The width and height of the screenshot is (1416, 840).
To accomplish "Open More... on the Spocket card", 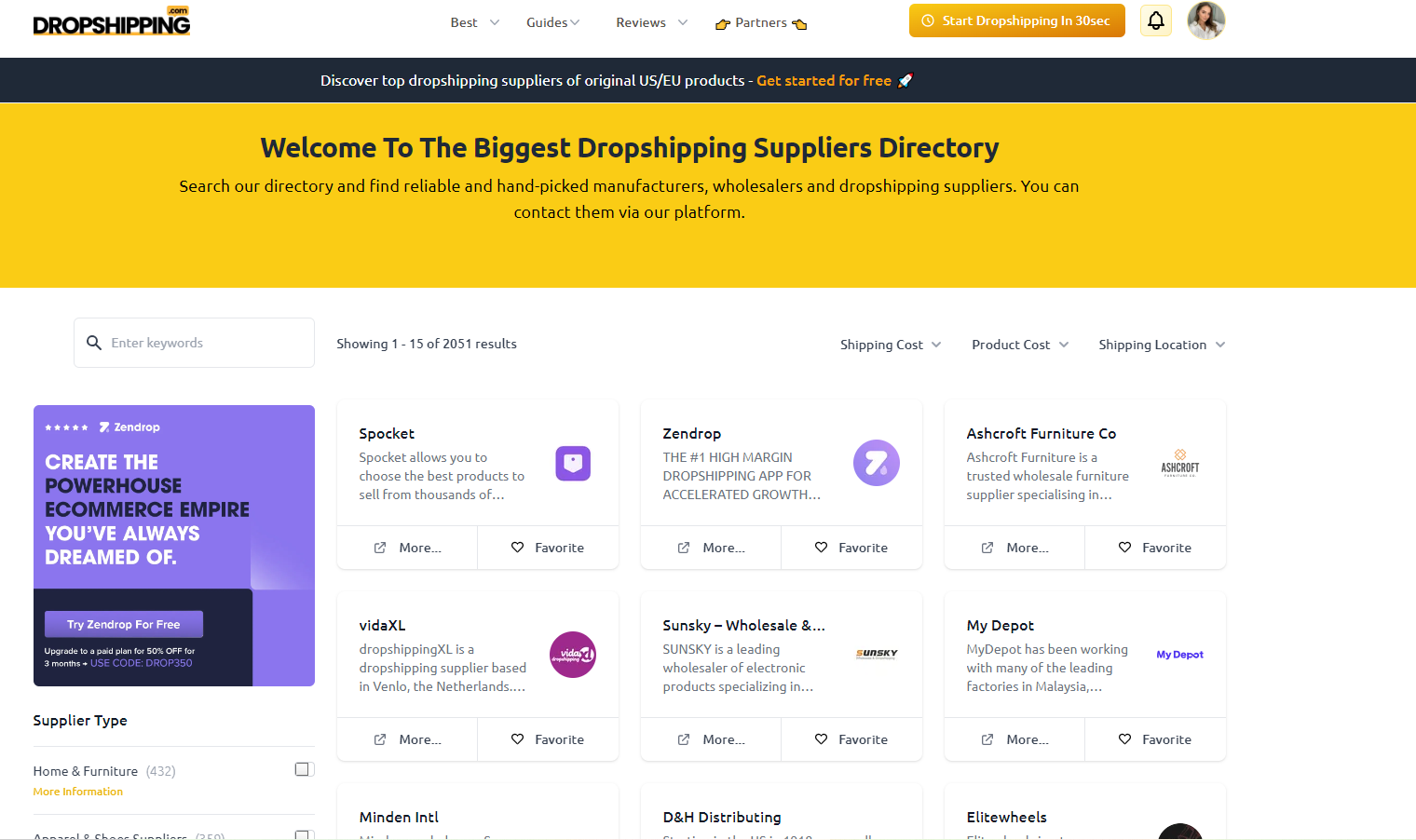I will pos(407,548).
